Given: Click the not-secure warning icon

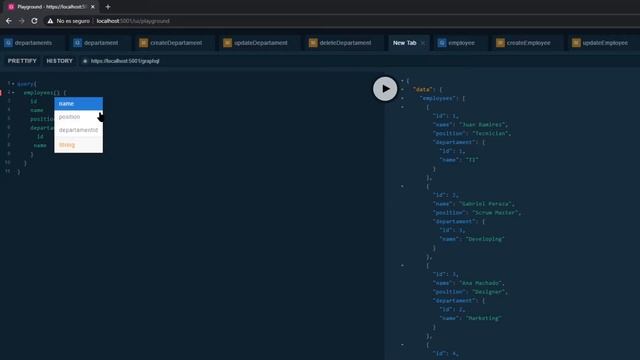Looking at the screenshot, I should pos(50,21).
